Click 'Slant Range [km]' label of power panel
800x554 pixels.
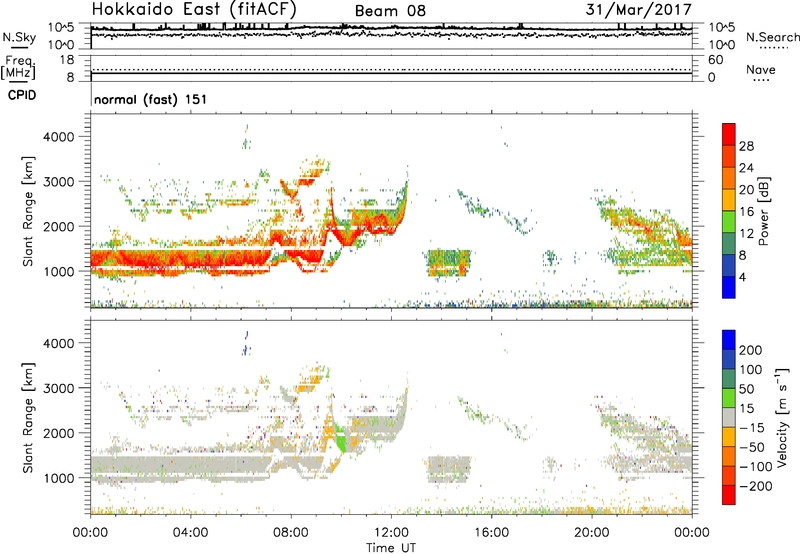pos(28,211)
